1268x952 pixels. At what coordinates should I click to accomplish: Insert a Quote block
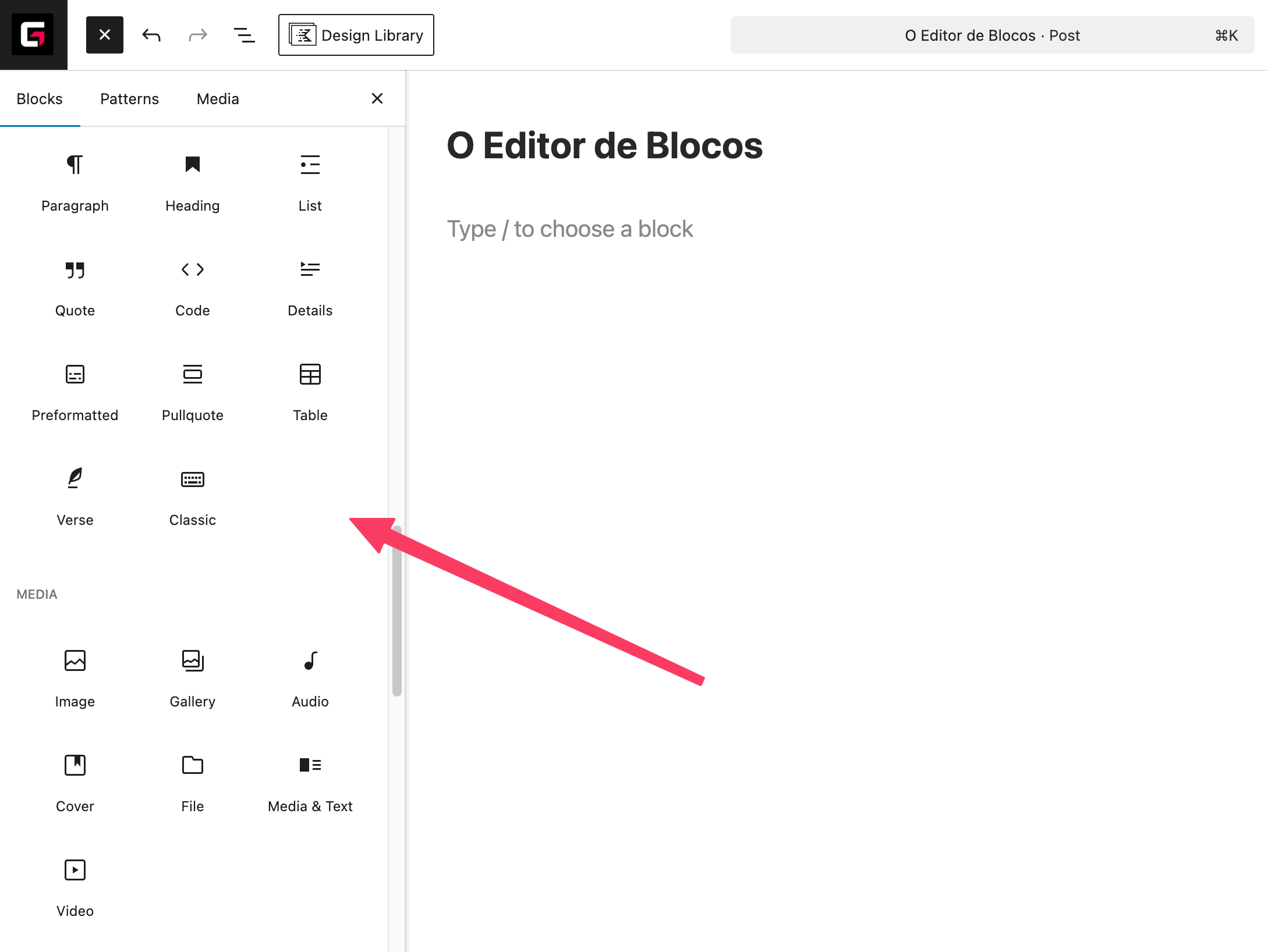pyautogui.click(x=75, y=285)
